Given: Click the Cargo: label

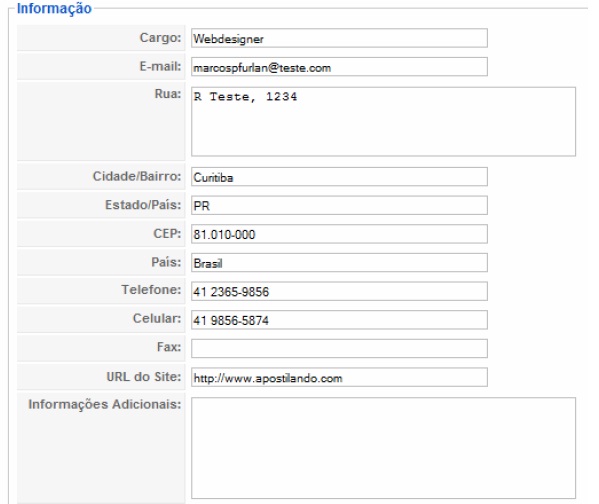Looking at the screenshot, I should point(160,37).
